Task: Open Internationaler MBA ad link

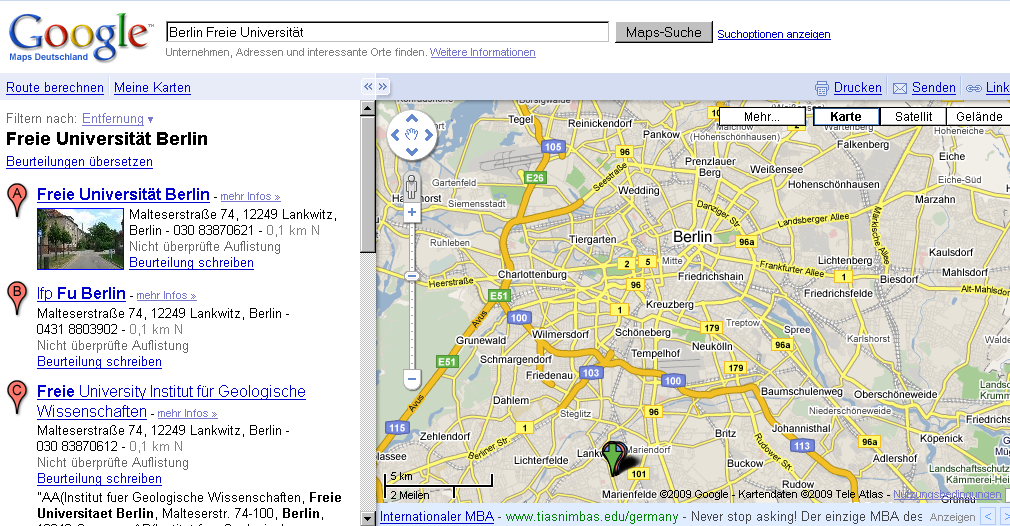Action: pos(437,516)
